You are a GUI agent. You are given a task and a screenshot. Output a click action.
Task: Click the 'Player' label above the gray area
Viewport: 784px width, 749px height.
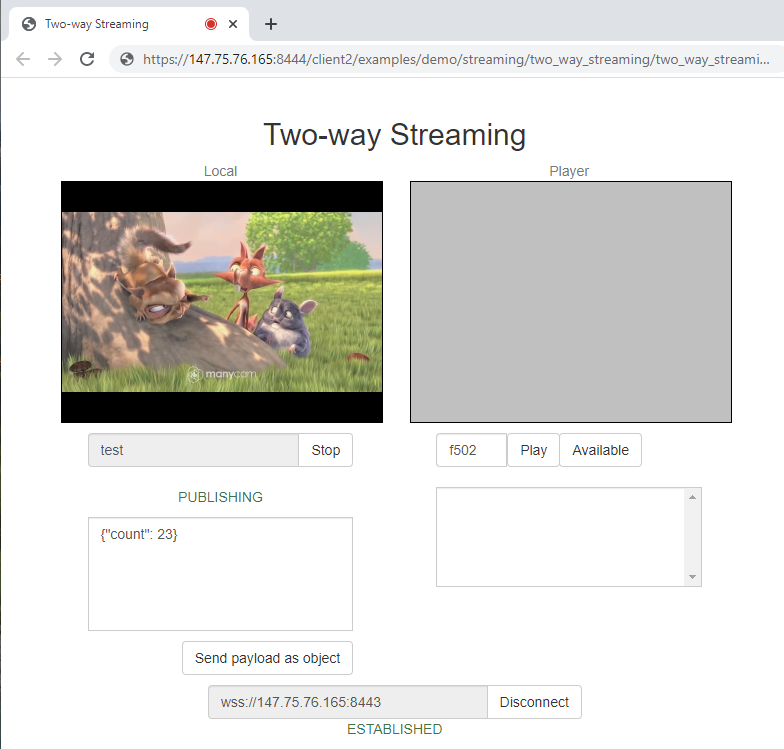[569, 171]
